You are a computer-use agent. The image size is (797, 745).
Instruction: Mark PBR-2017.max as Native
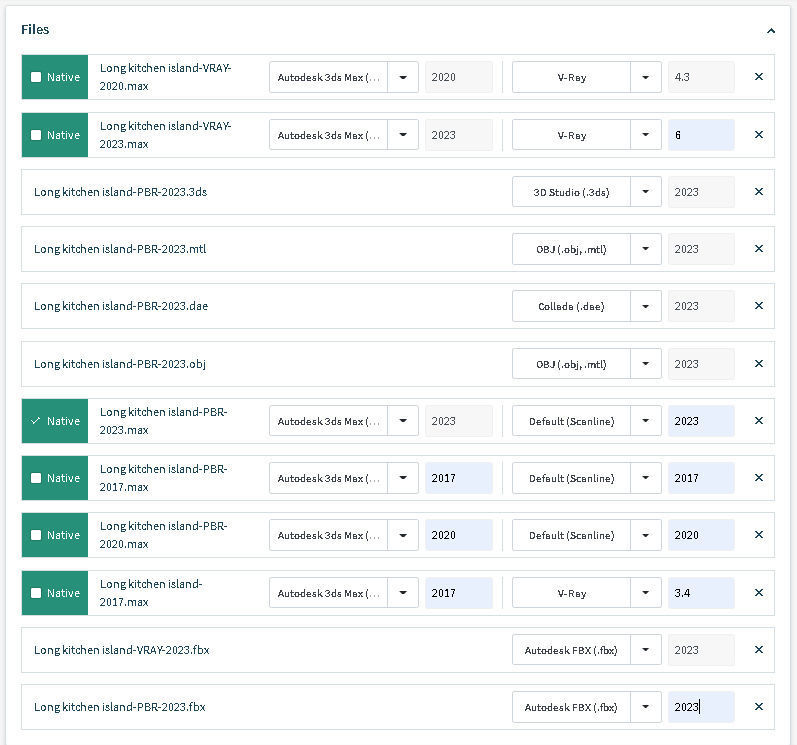click(37, 478)
